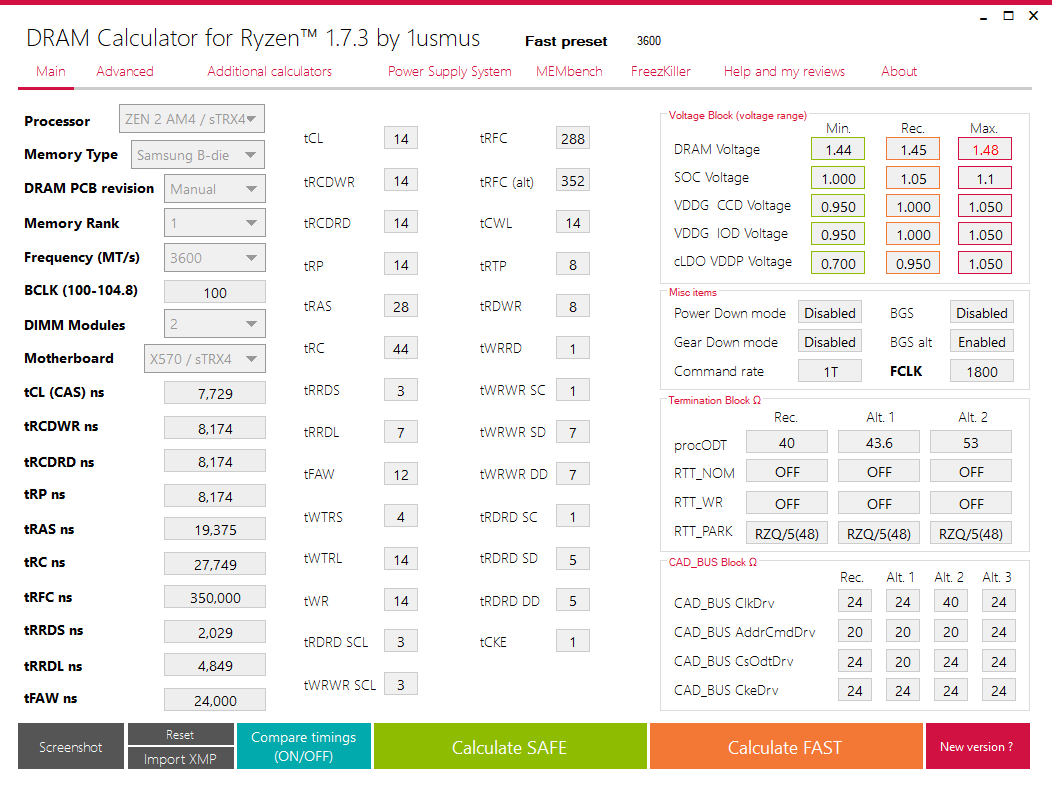Click the Power Down mode Disabled value

[x=830, y=313]
